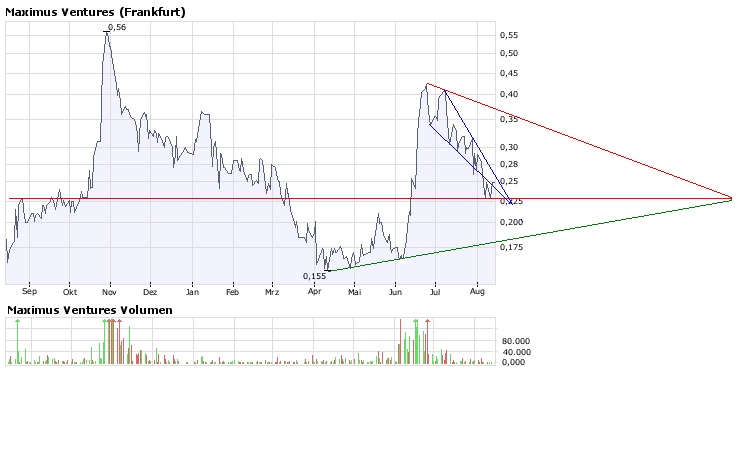Click the Feb month label

coord(233,292)
